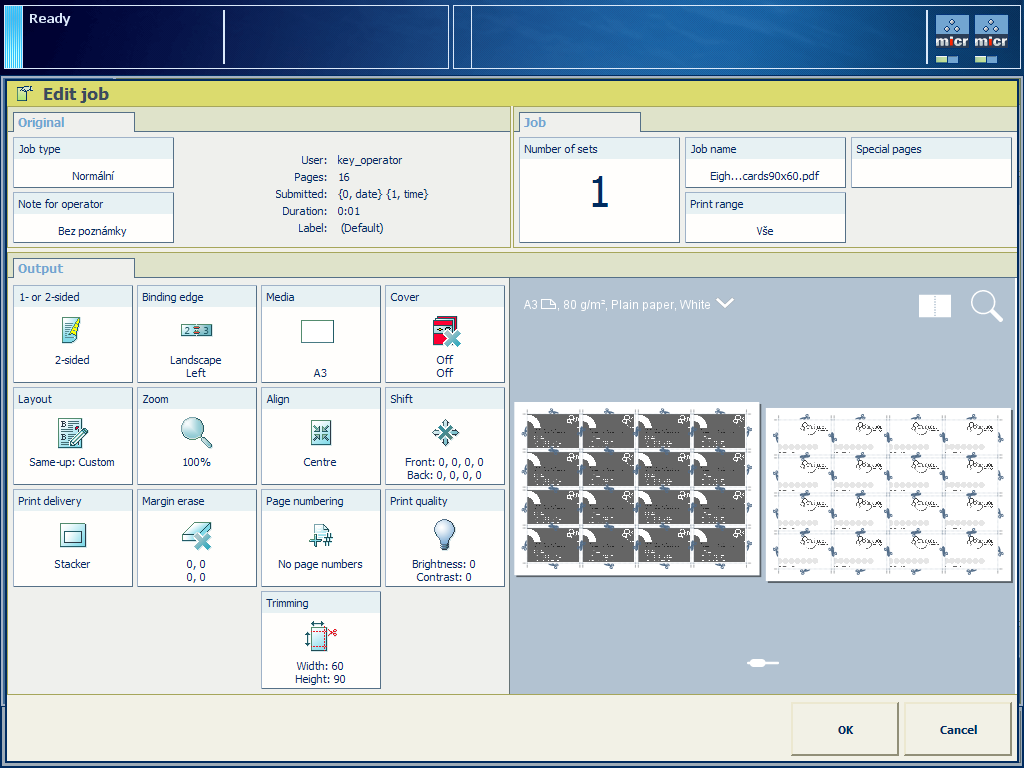Expand the A3 media dropdown arrow
This screenshot has width=1024, height=768.
[725, 304]
